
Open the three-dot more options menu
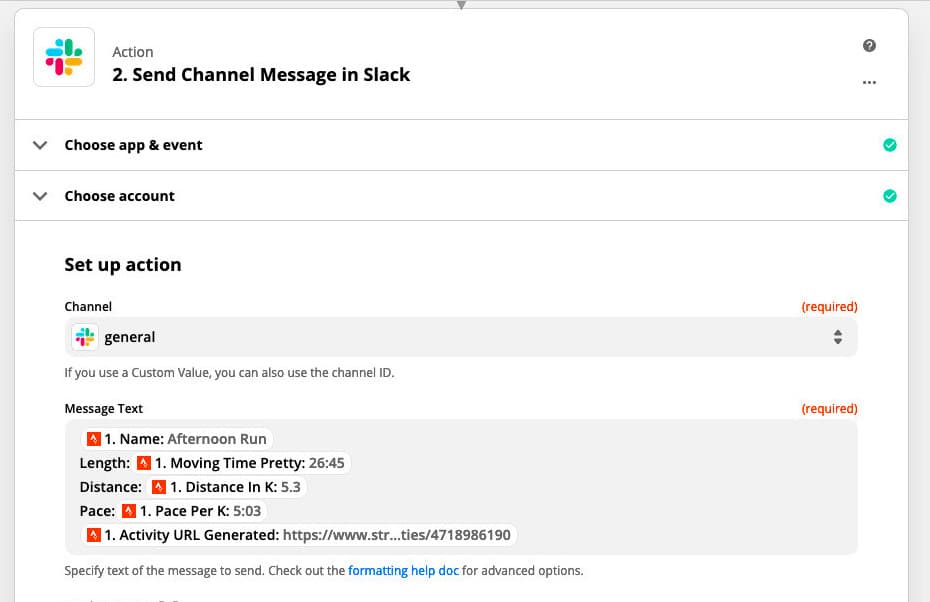tap(869, 82)
